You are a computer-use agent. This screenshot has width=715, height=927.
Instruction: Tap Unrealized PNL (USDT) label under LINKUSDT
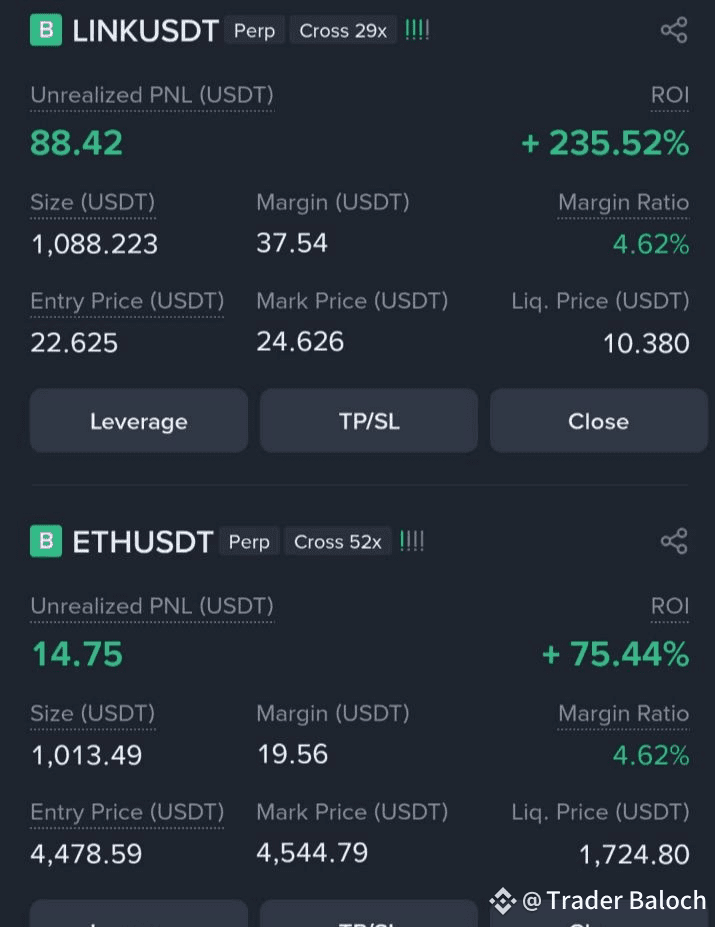click(152, 95)
